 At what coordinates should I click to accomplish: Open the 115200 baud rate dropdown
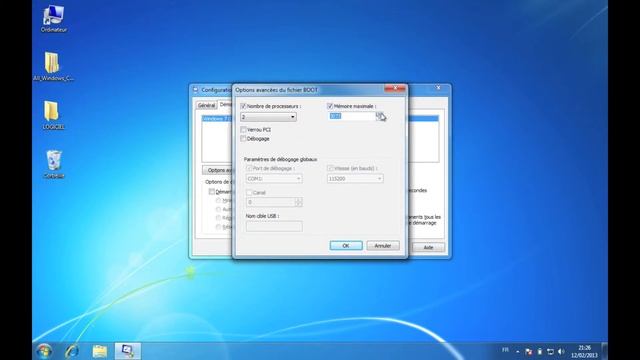tap(355, 179)
